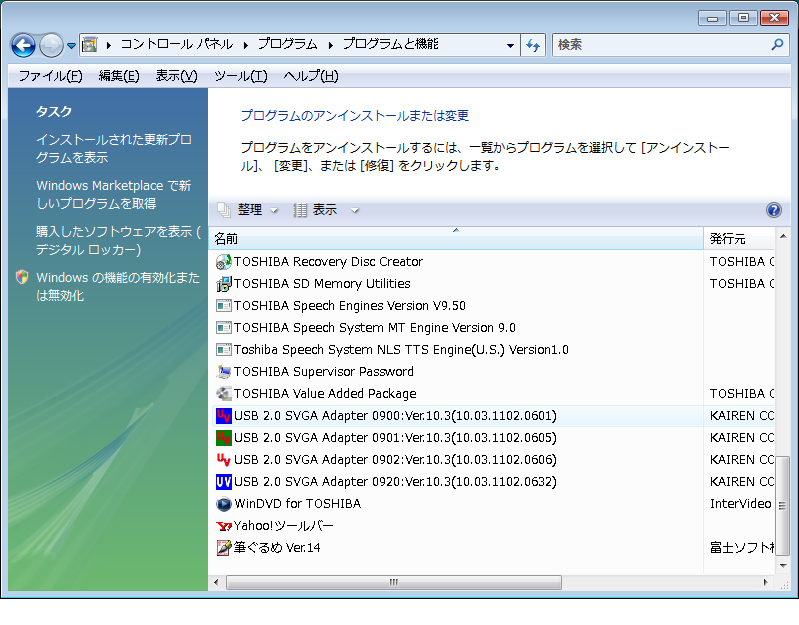
Task: Select USB 2.0 SVGA Adapter 0901 row text
Action: pyautogui.click(x=395, y=438)
